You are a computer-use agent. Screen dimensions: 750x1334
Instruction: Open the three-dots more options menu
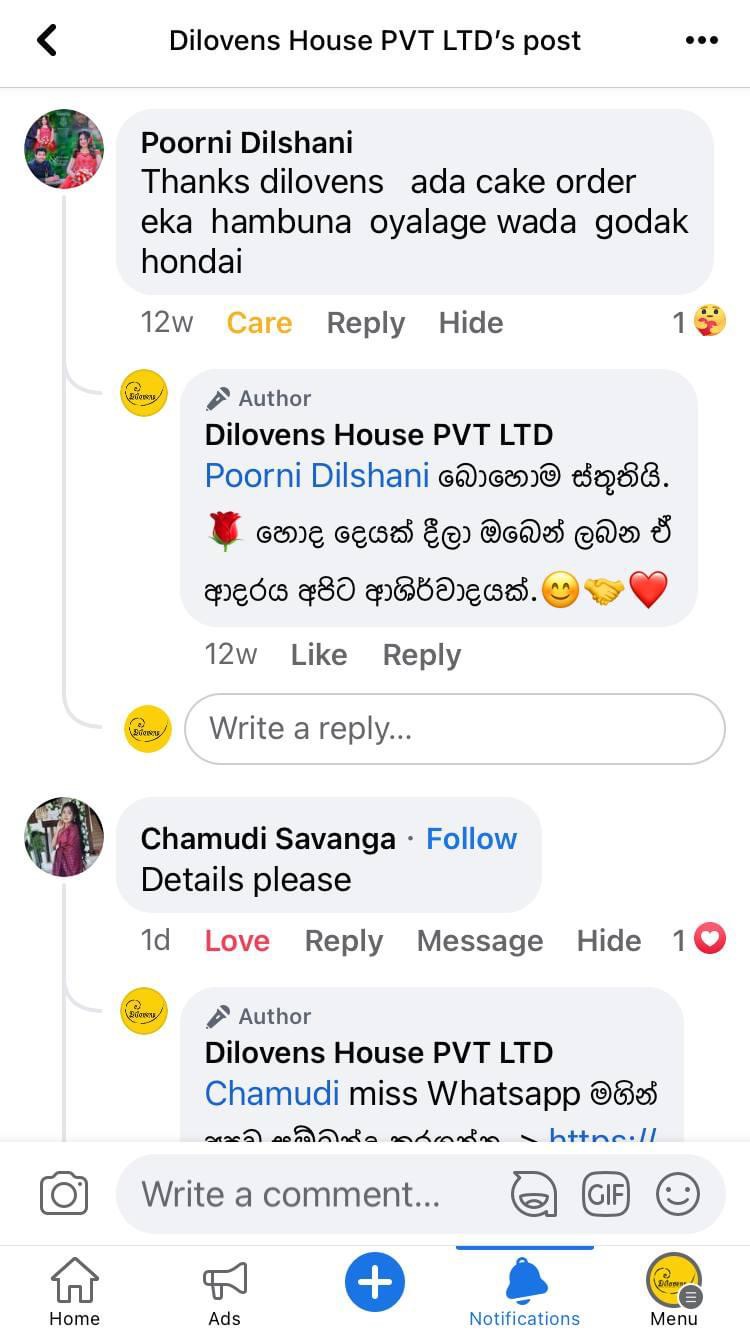pos(701,40)
